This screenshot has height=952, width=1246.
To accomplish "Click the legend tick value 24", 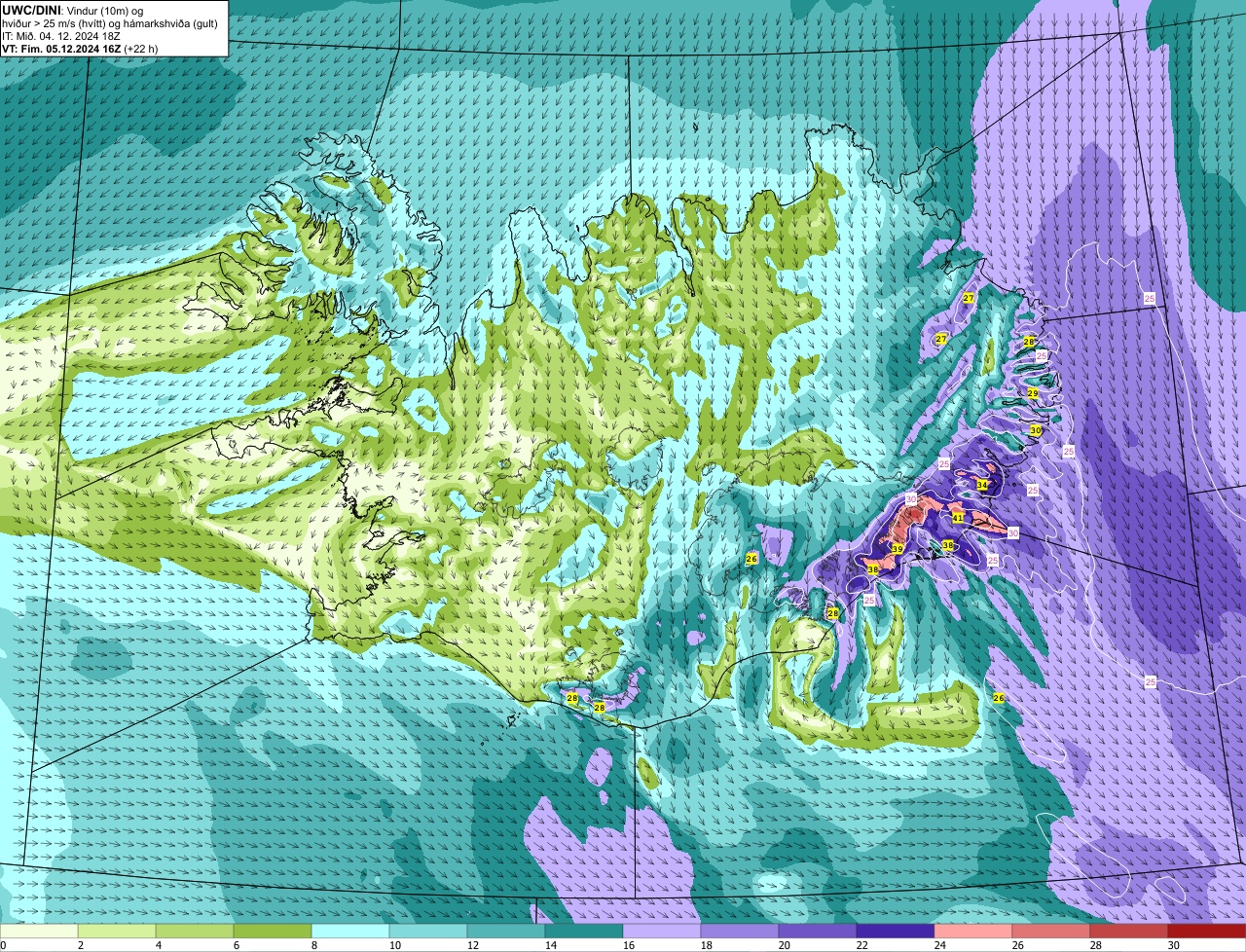I will point(939,945).
